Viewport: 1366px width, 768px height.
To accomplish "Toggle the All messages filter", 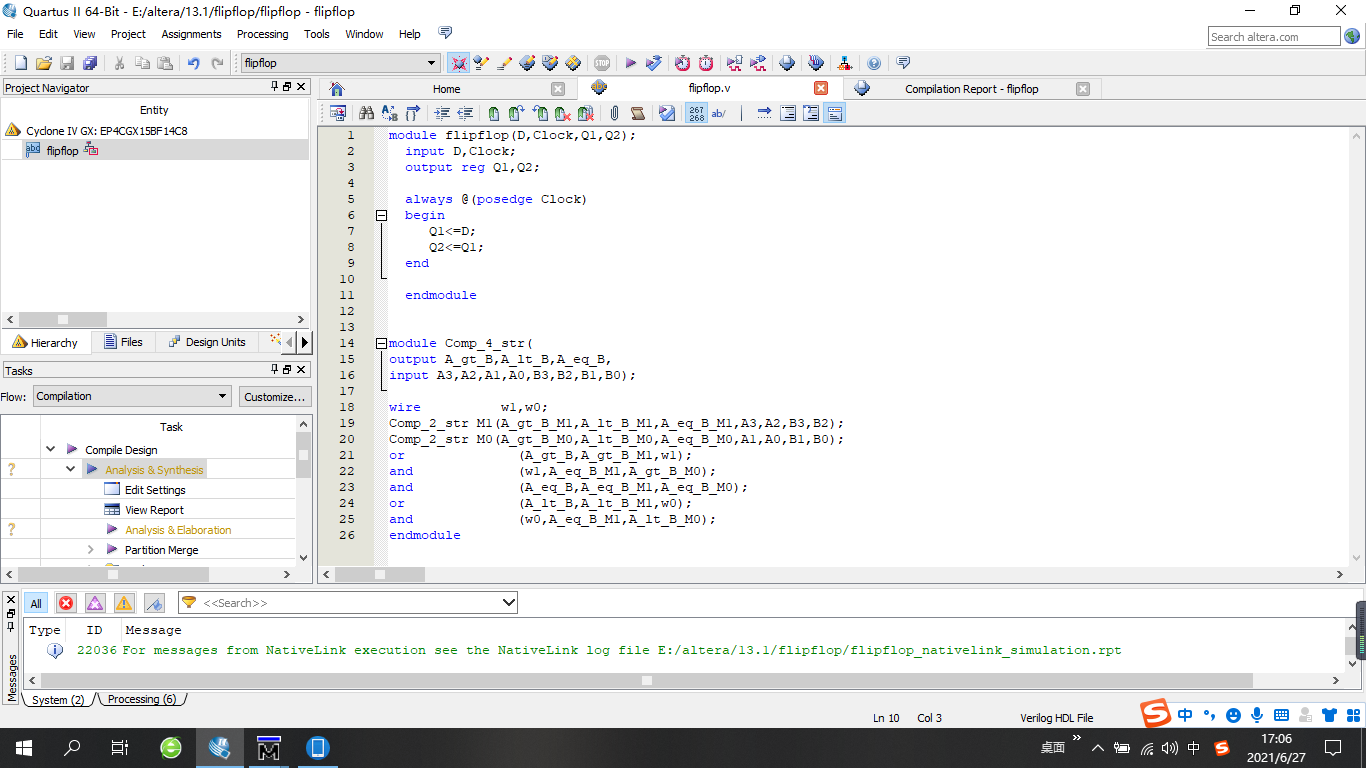I will click(36, 603).
